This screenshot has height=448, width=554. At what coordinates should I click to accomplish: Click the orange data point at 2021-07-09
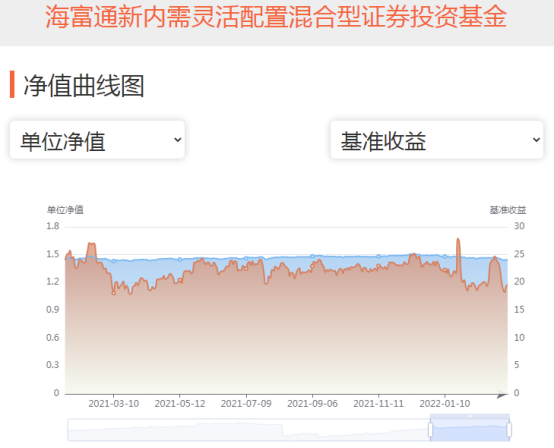(x=246, y=268)
